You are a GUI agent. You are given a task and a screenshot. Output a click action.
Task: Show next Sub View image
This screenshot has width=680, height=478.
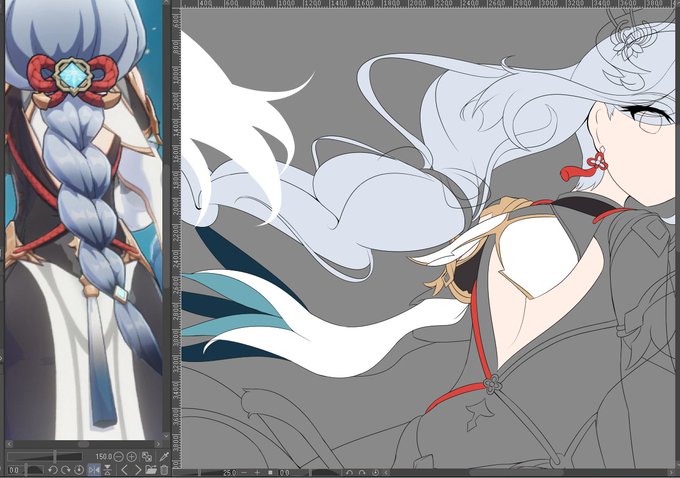click(138, 470)
